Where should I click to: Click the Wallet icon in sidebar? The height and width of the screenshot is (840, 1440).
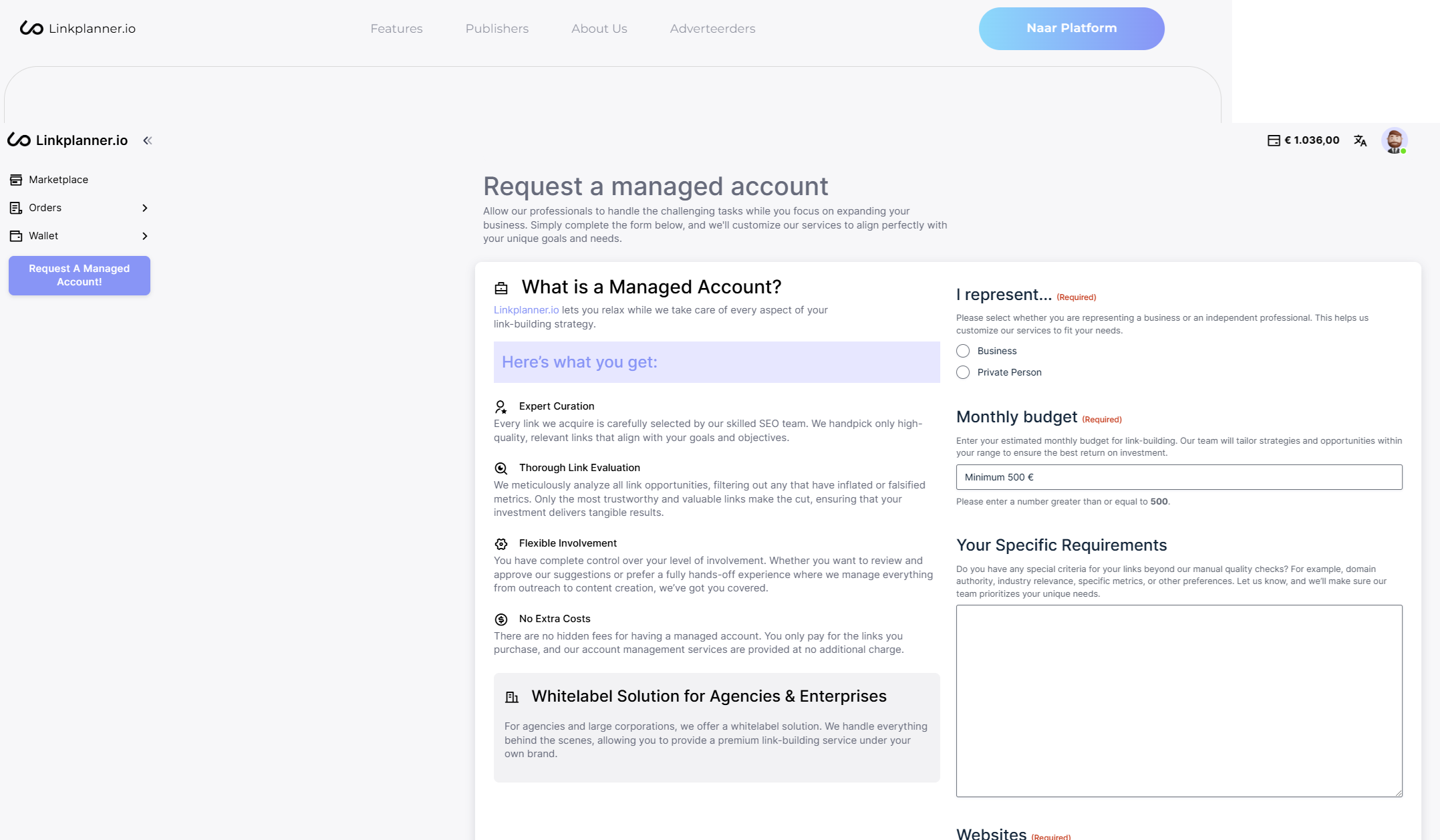pyautogui.click(x=16, y=236)
